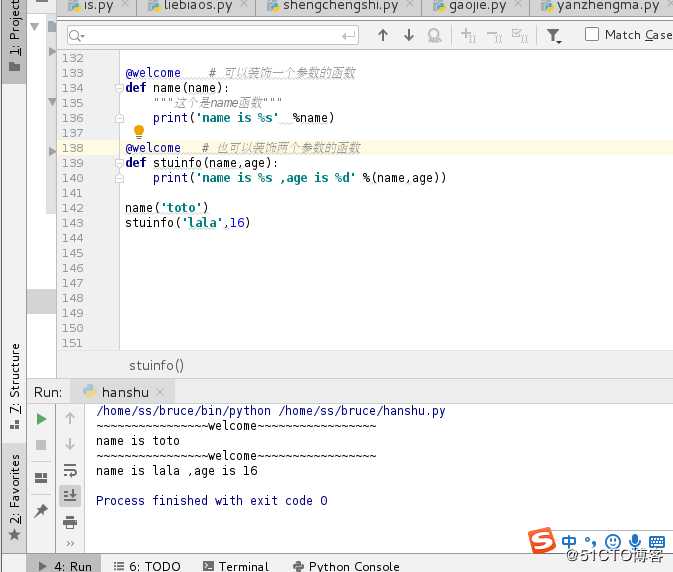
Task: Open the Python Console tool window
Action: 346,566
